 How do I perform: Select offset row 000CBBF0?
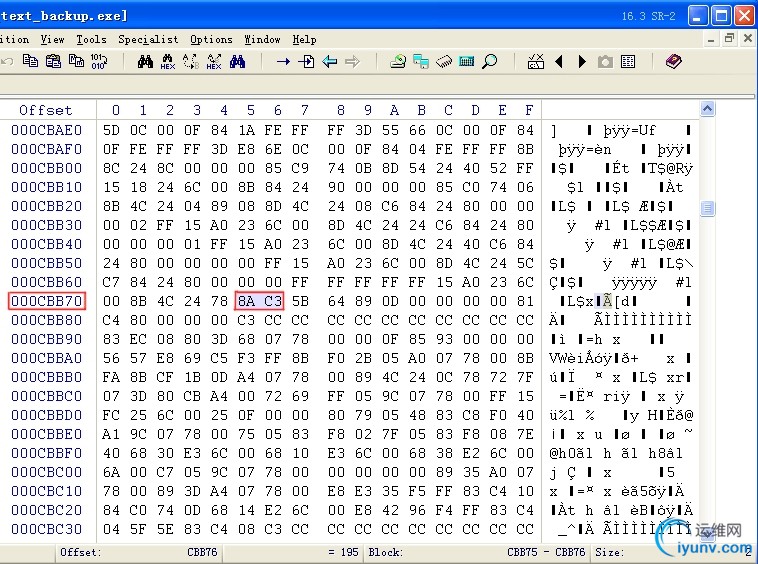point(47,453)
